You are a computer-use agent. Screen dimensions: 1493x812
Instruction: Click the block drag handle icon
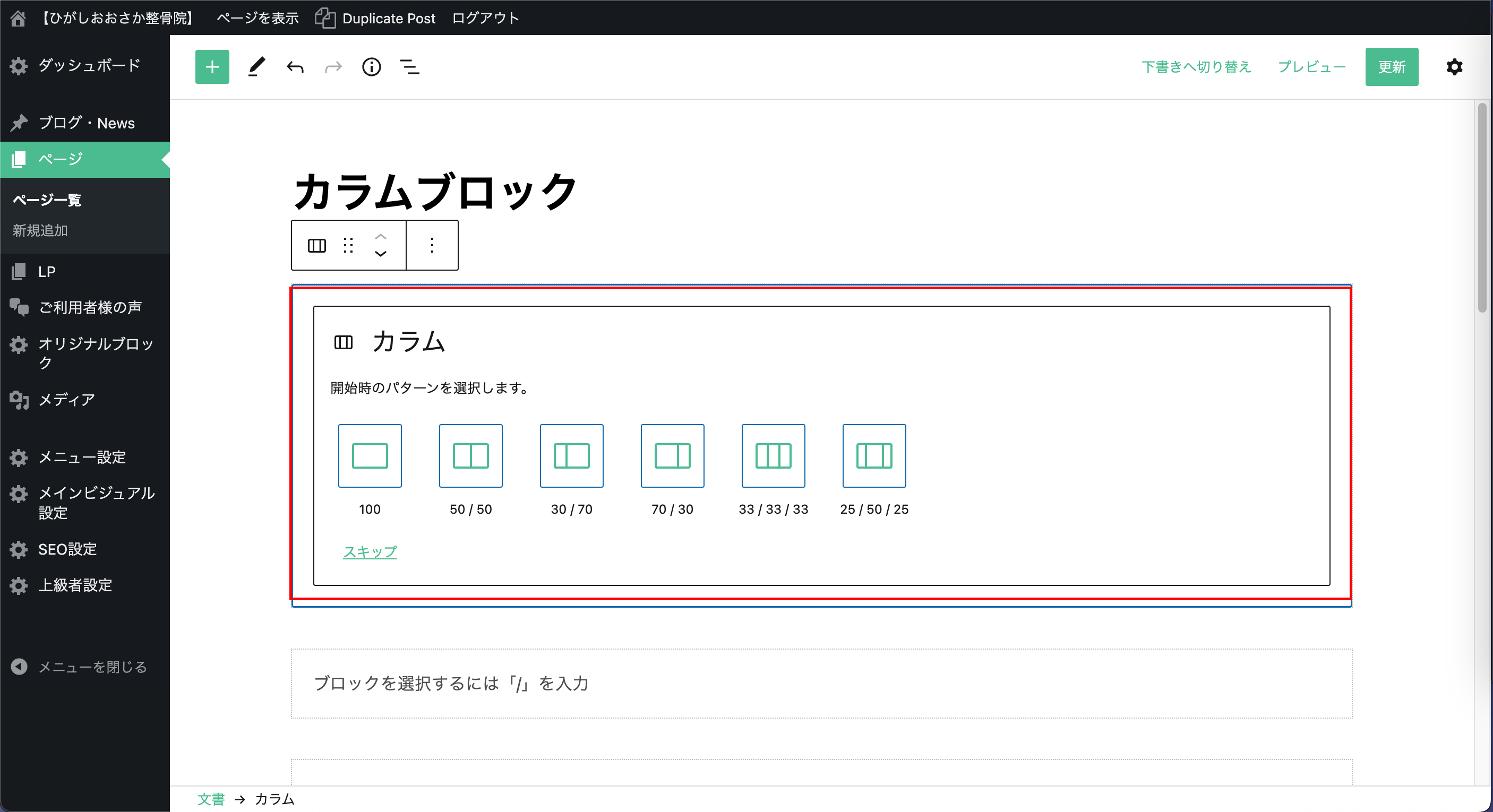pos(348,246)
